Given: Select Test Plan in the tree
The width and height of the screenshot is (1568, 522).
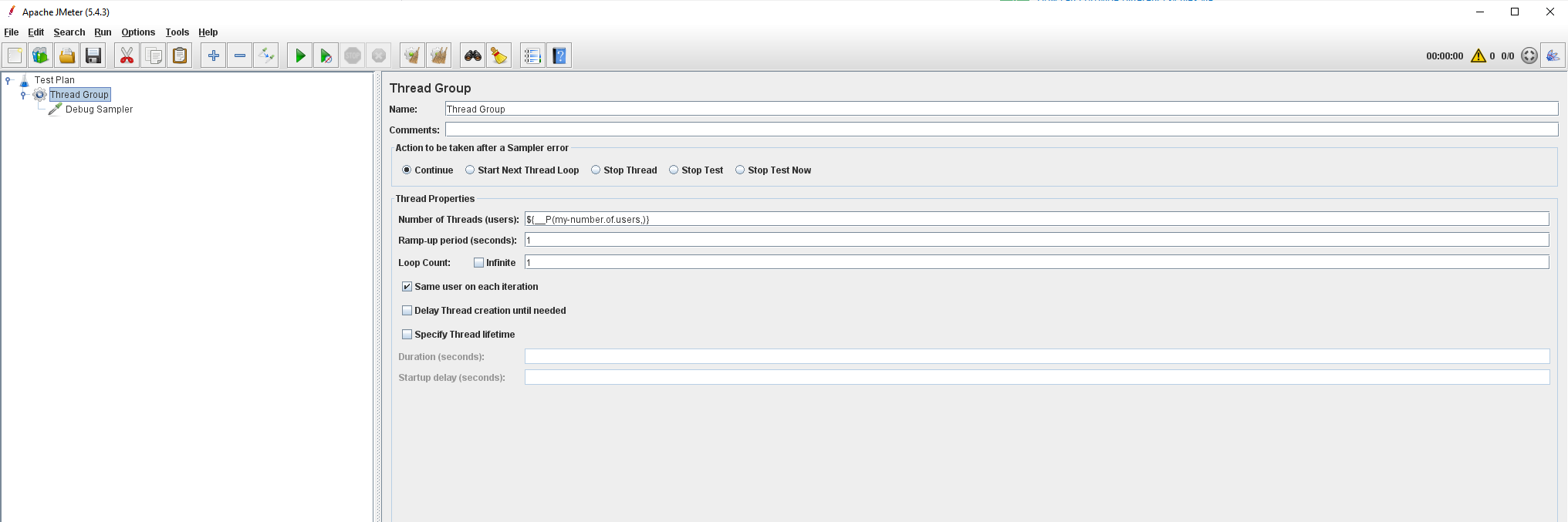Looking at the screenshot, I should coord(55,80).
